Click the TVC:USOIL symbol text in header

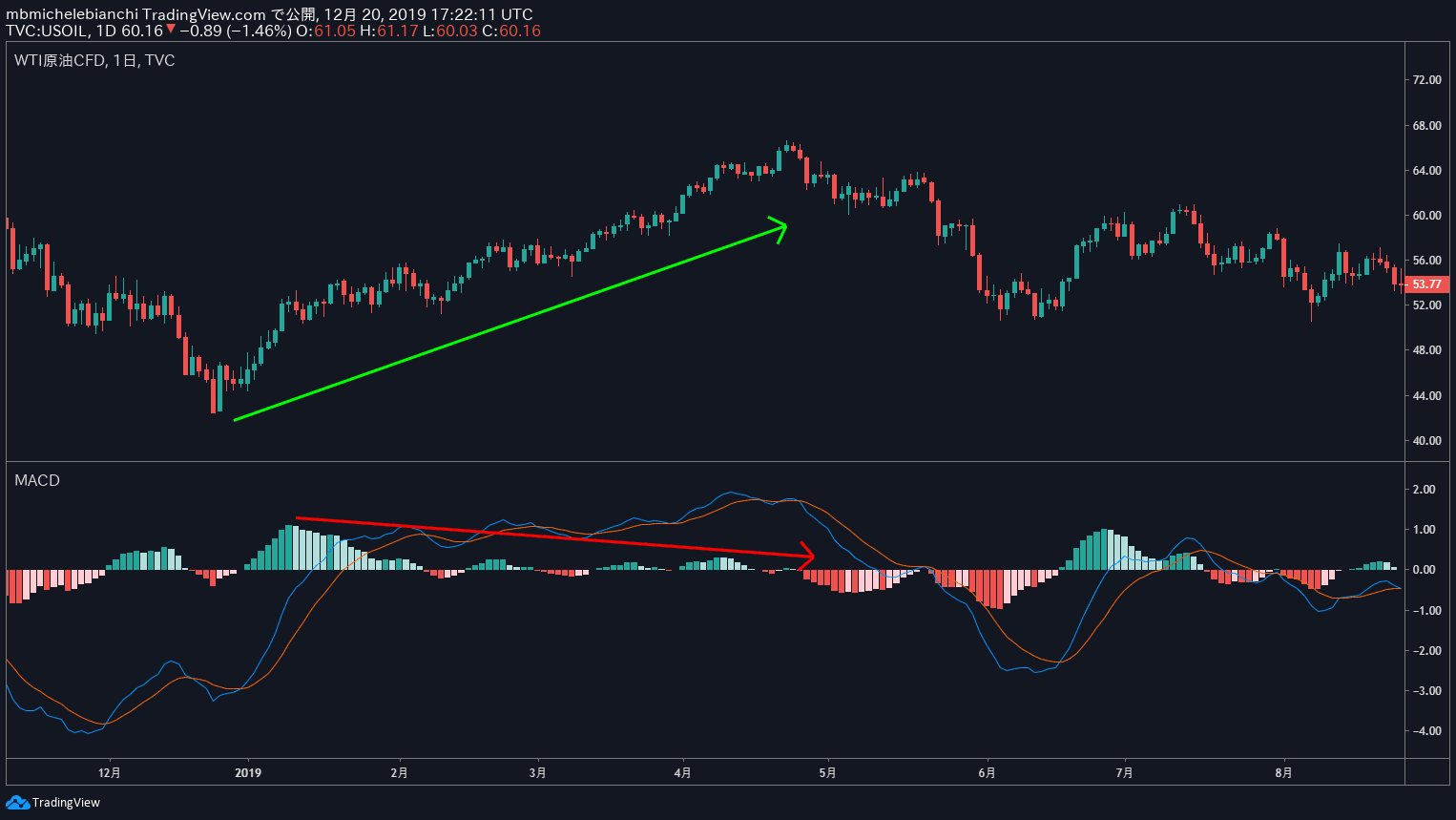coord(47,31)
